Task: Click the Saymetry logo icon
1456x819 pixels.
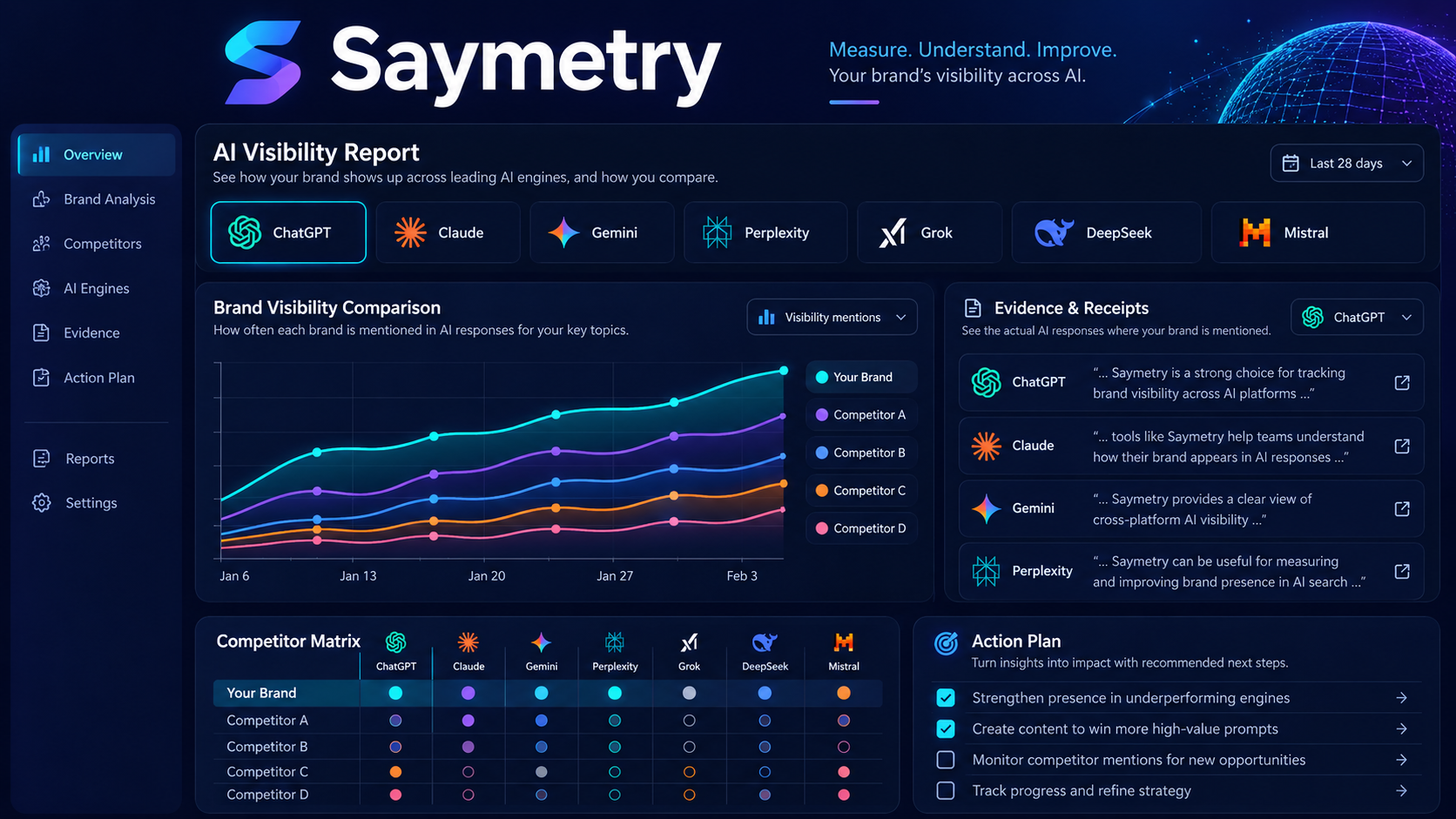Action: [x=263, y=62]
